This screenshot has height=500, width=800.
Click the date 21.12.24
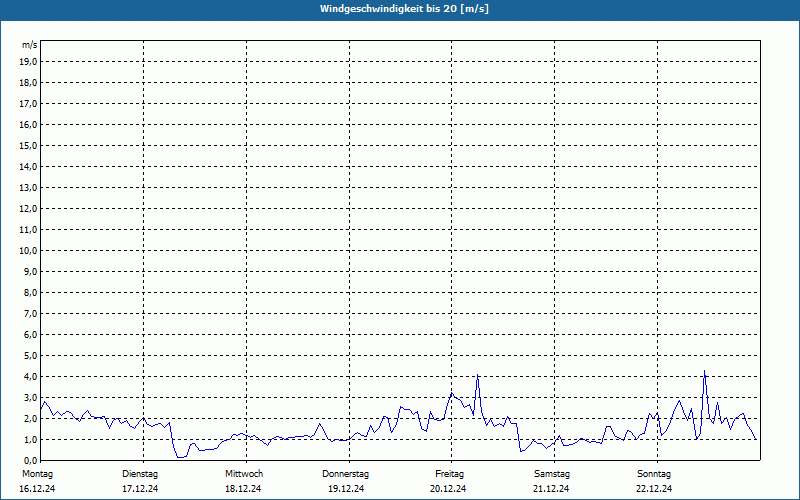tap(551, 489)
